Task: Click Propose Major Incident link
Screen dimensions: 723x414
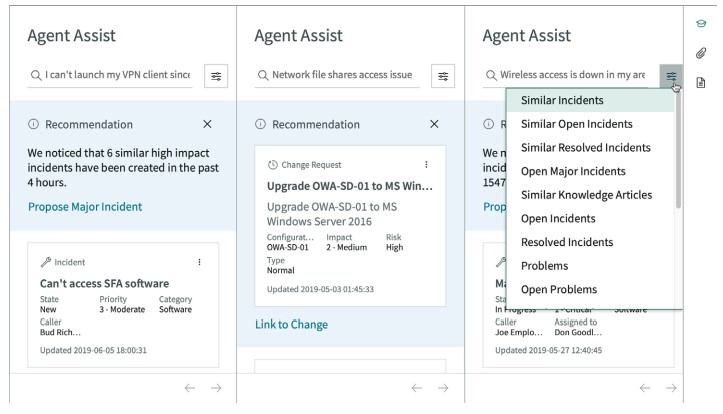Action: coord(85,207)
